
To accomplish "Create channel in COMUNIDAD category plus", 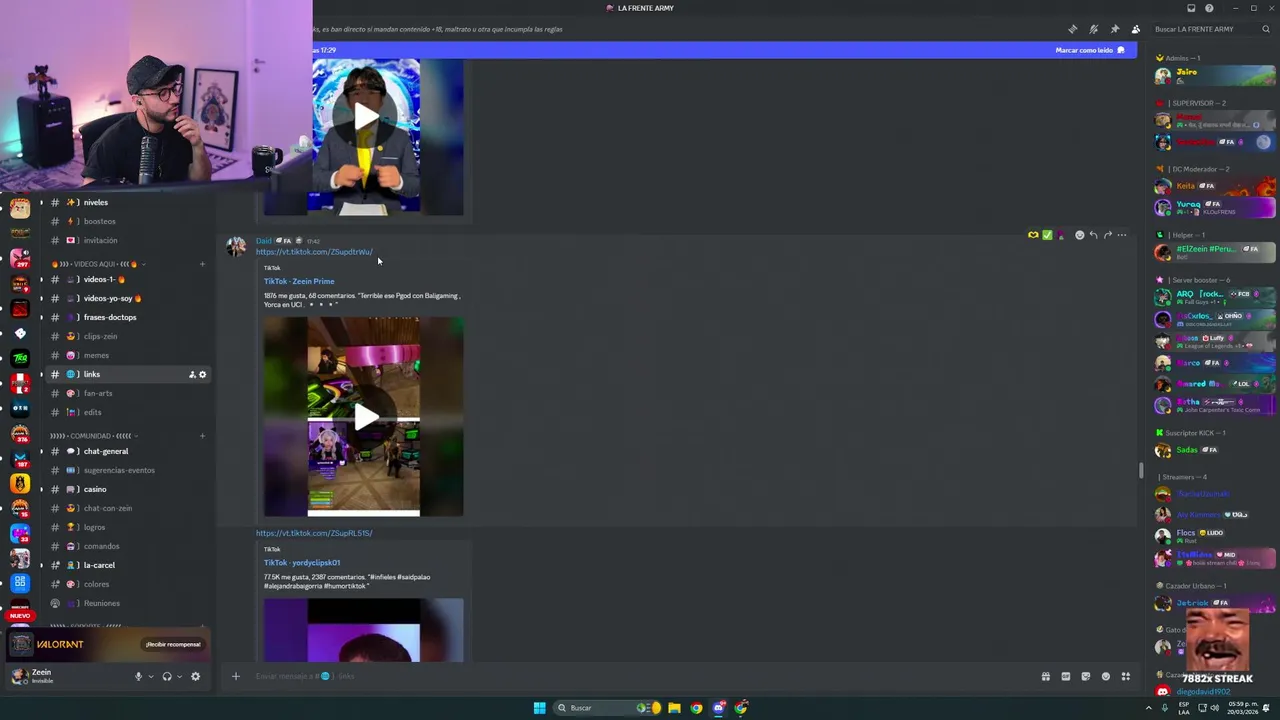I will tap(202, 436).
